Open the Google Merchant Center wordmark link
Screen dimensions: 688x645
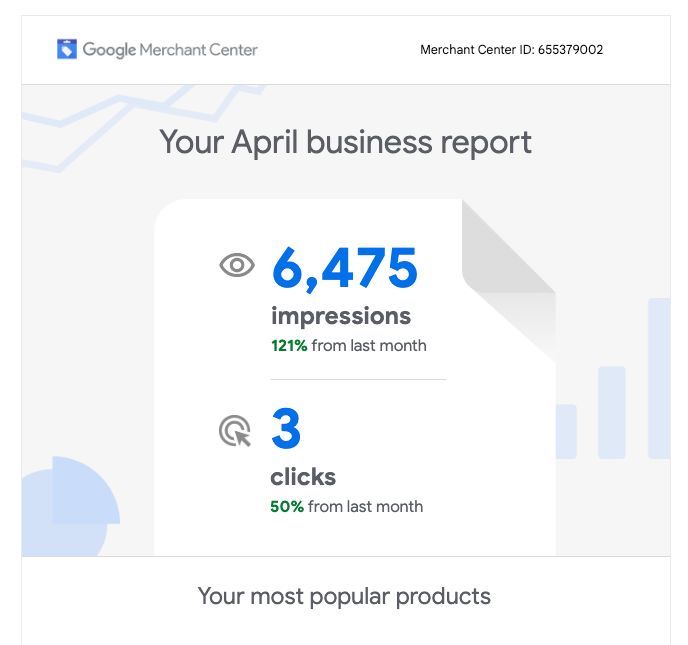170,49
